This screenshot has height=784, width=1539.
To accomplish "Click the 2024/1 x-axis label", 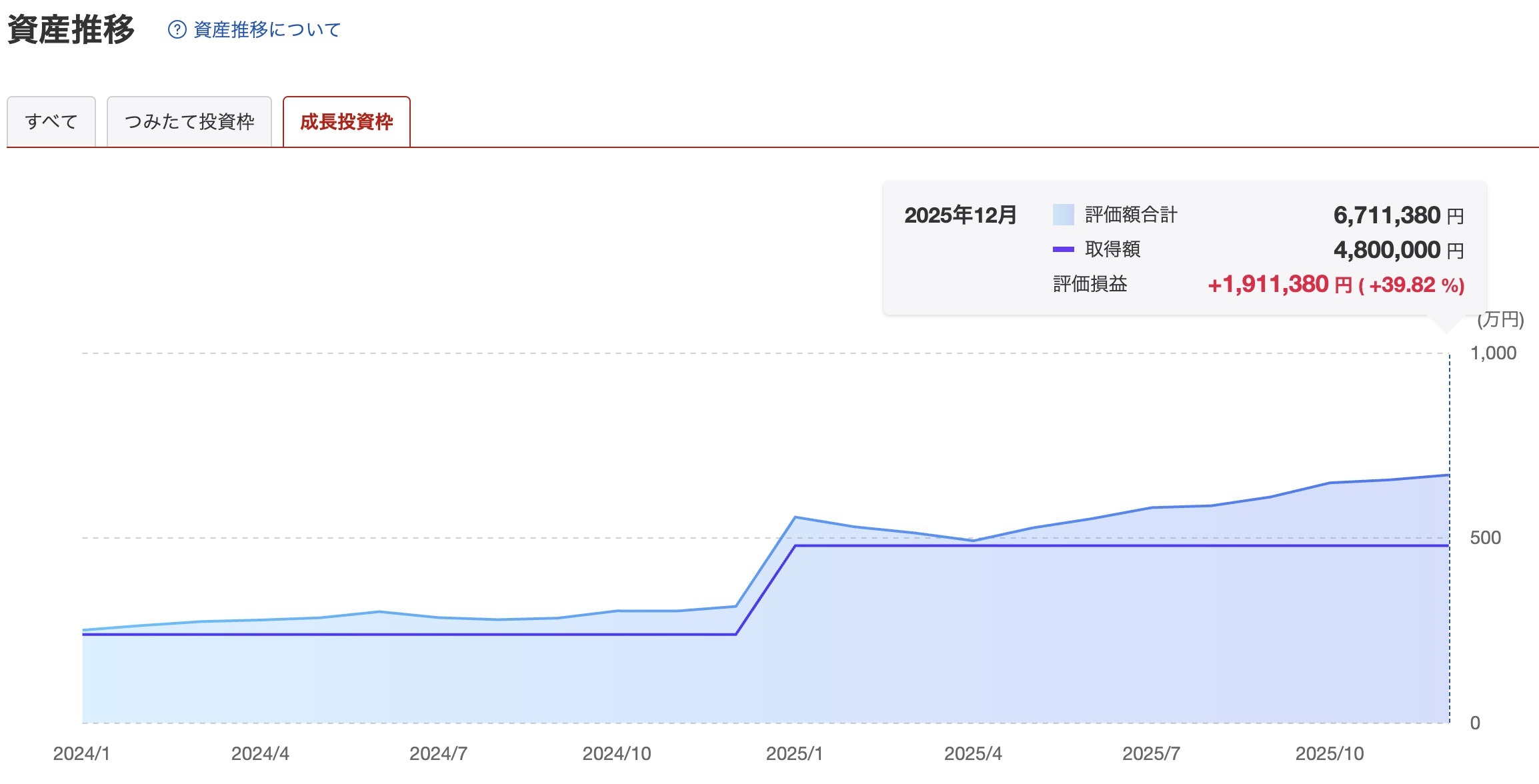I will pos(81,753).
